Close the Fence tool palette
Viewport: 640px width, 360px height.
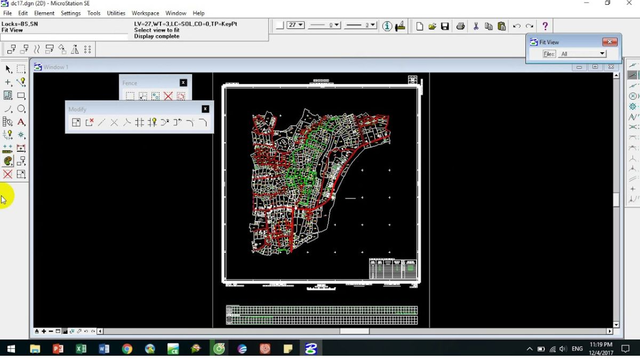[183, 83]
